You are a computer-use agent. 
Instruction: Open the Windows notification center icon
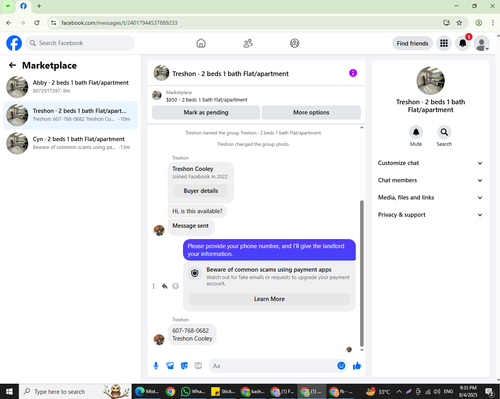[x=489, y=391]
